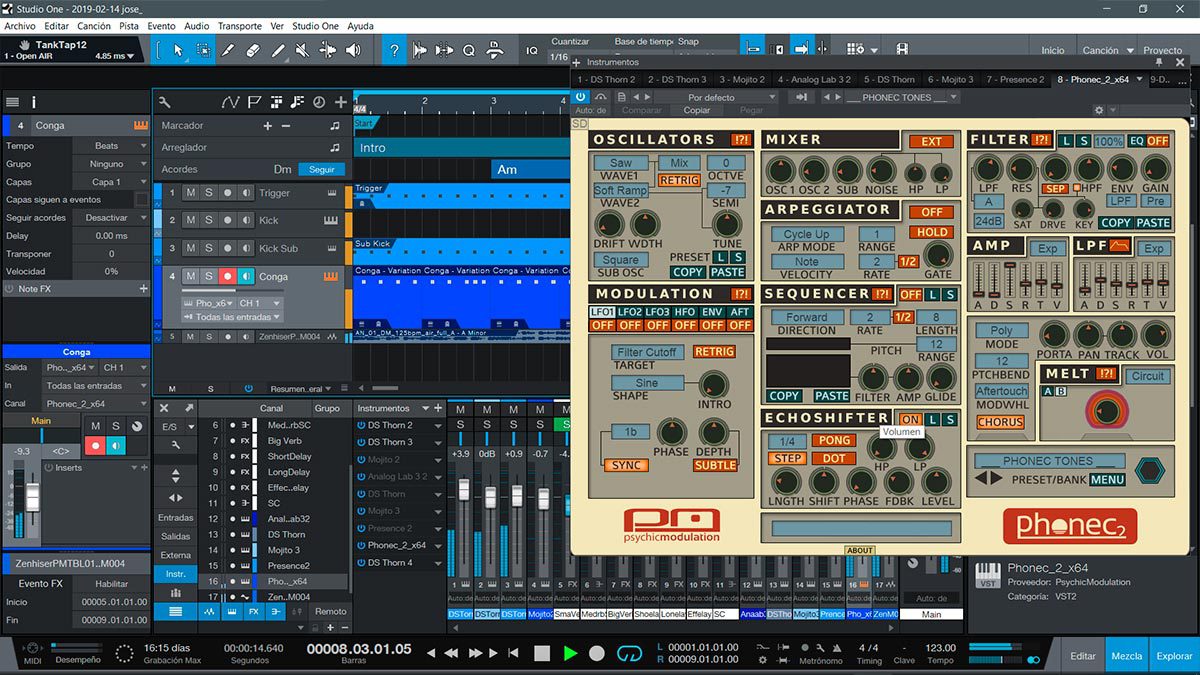Remove a marker with the Marcador minus icon

click(x=286, y=126)
